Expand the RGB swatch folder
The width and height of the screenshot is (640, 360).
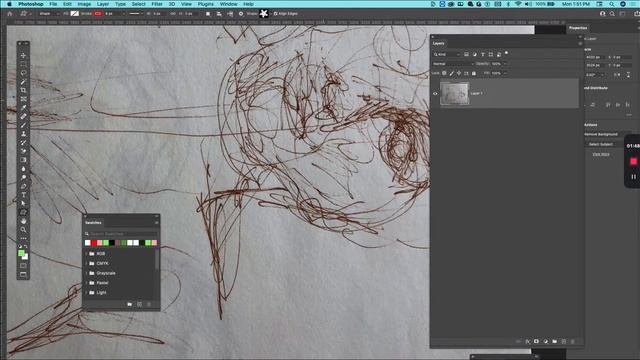point(86,253)
